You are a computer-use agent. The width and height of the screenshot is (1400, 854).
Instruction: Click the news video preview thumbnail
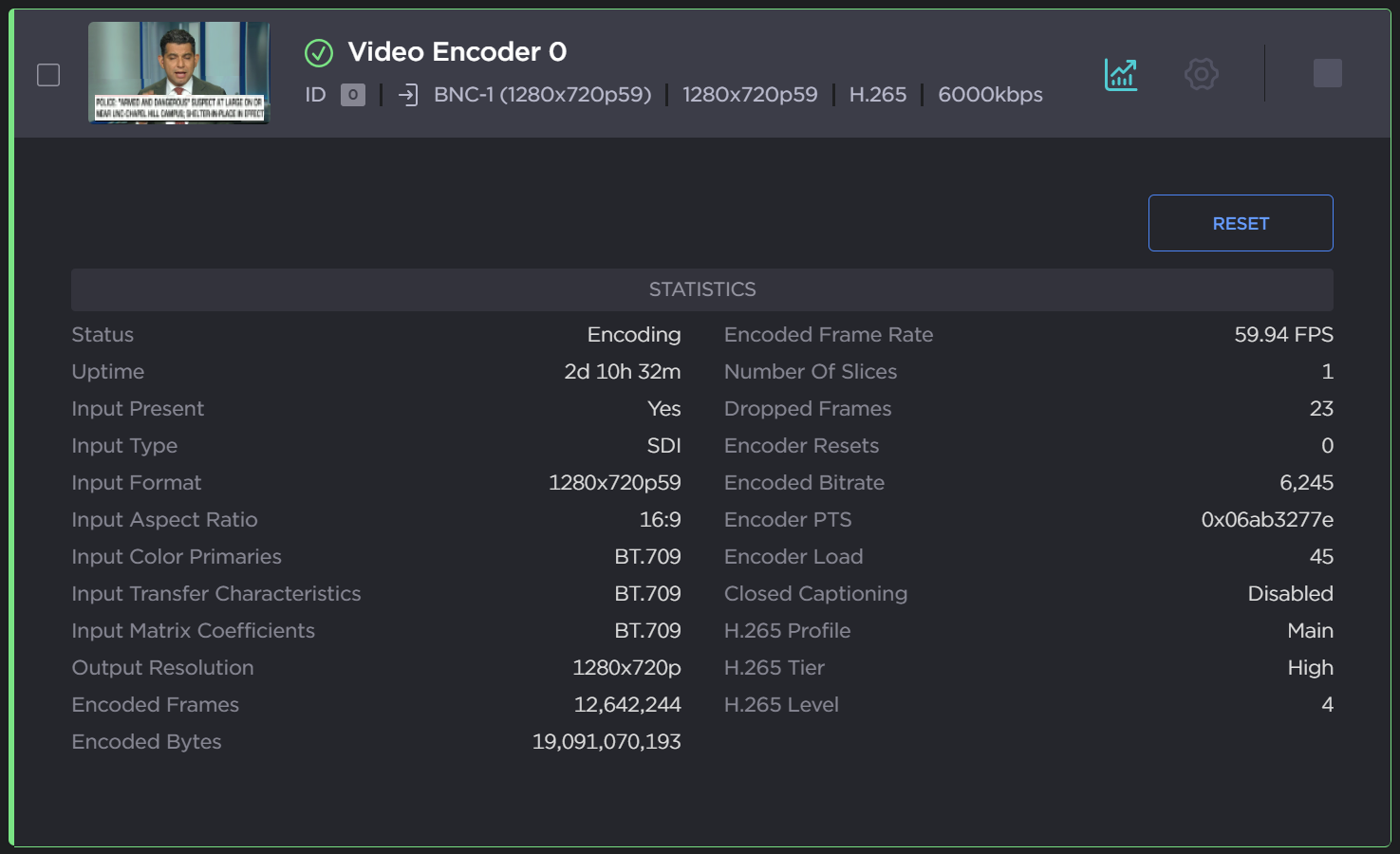tap(178, 73)
